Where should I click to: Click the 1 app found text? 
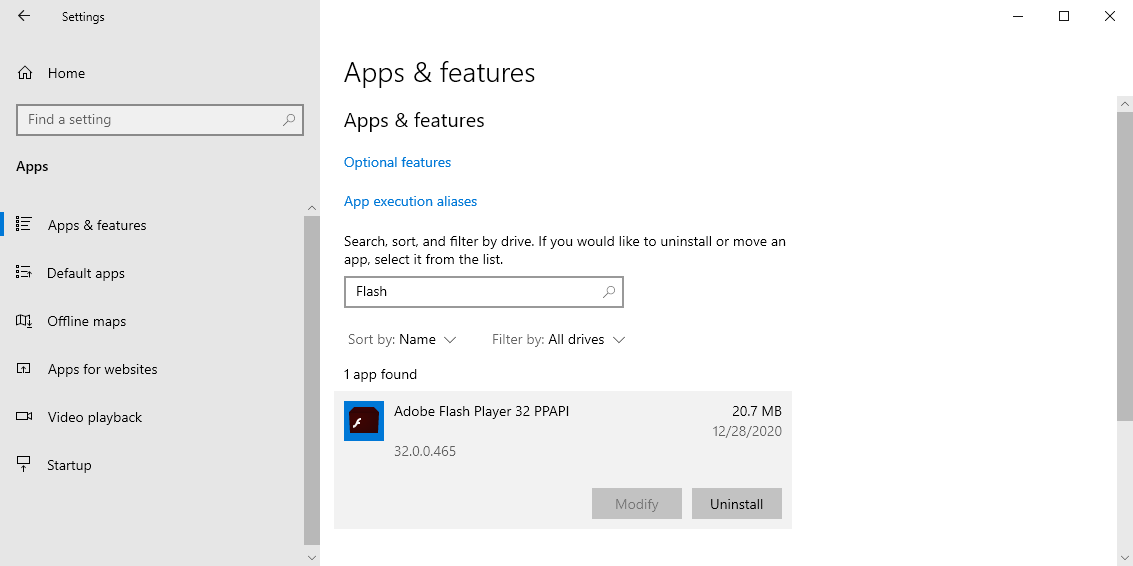tap(380, 374)
